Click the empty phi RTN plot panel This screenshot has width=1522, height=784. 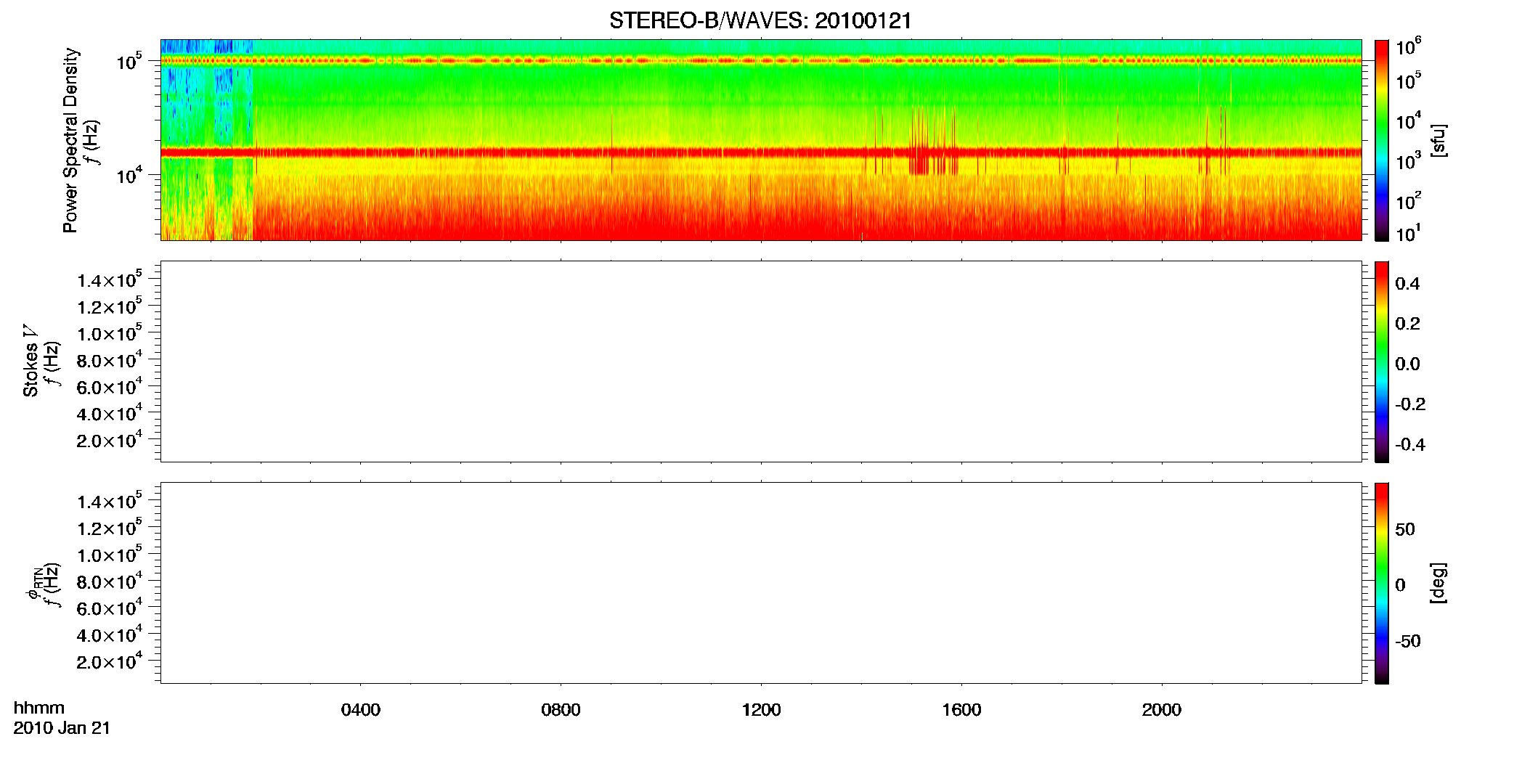761,583
